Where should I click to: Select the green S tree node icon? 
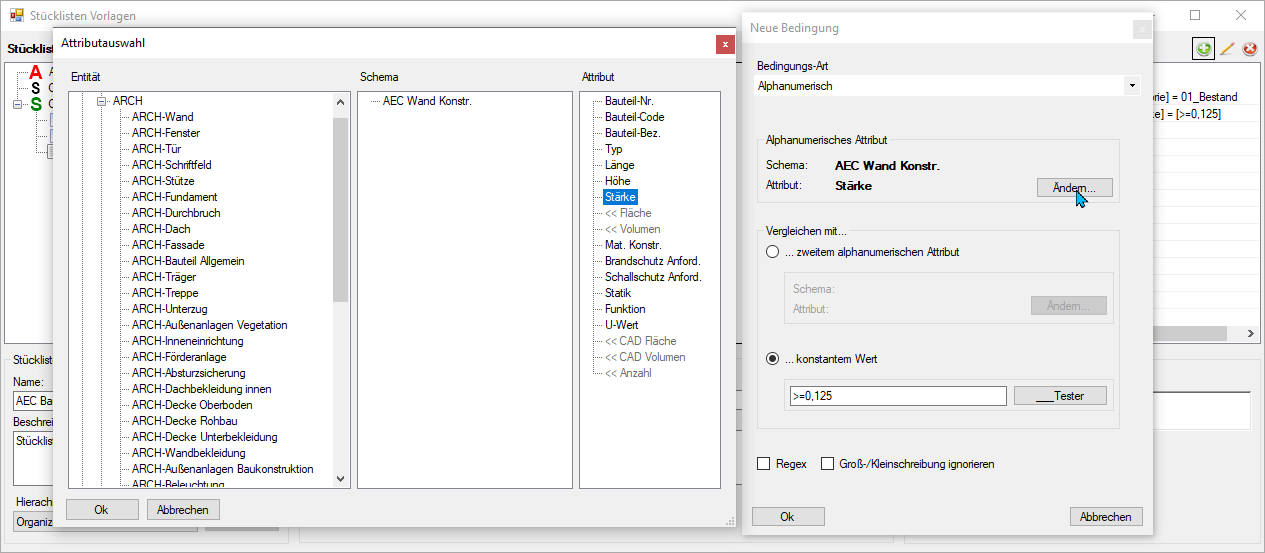point(36,104)
